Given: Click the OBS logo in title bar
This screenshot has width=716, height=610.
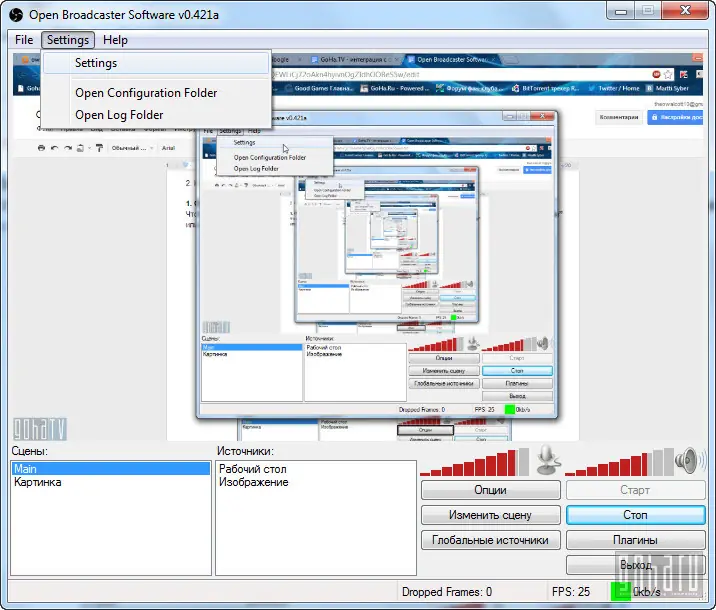Looking at the screenshot, I should click(x=16, y=15).
